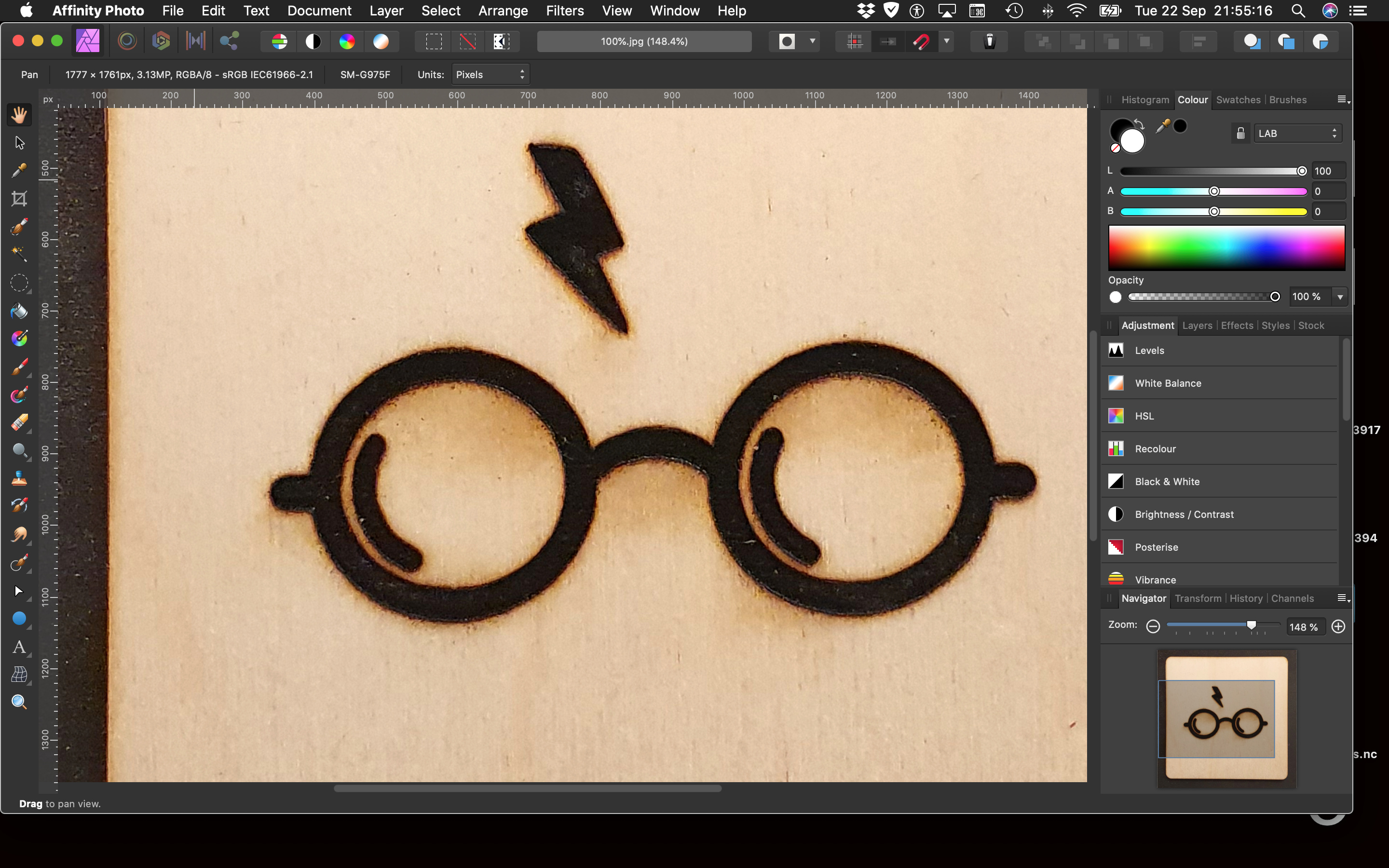Screen dimensions: 1389x868
Task: Expand the opacity percentage dropdown arrow
Action: (x=1340, y=297)
